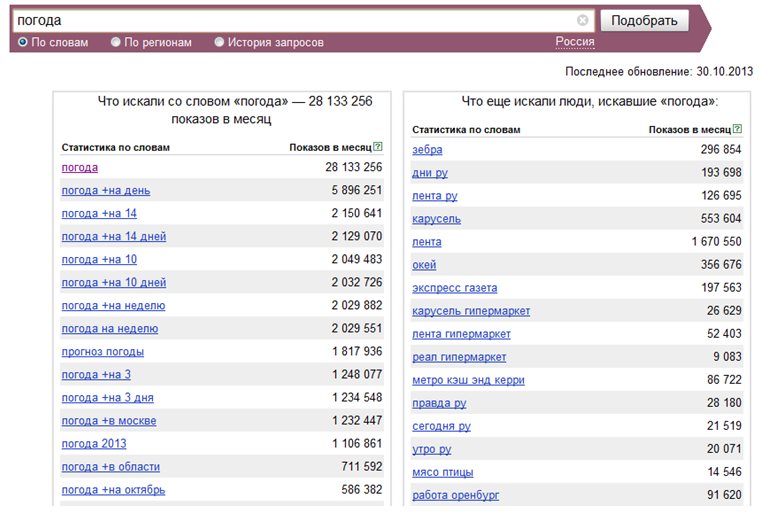This screenshot has width=759, height=512.
Task: Click the value '1 817 936'
Action: point(357,351)
